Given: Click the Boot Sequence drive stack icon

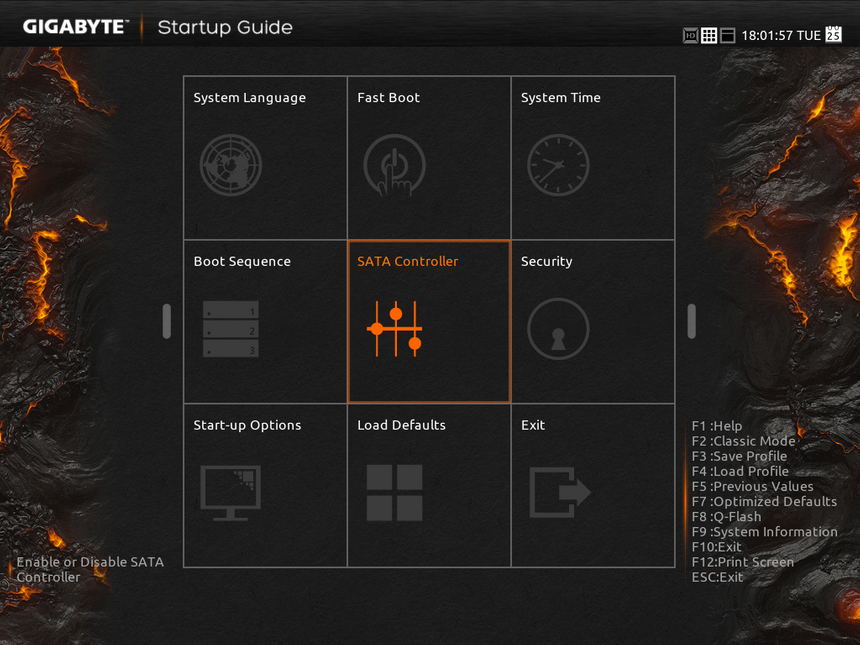Looking at the screenshot, I should pyautogui.click(x=230, y=329).
